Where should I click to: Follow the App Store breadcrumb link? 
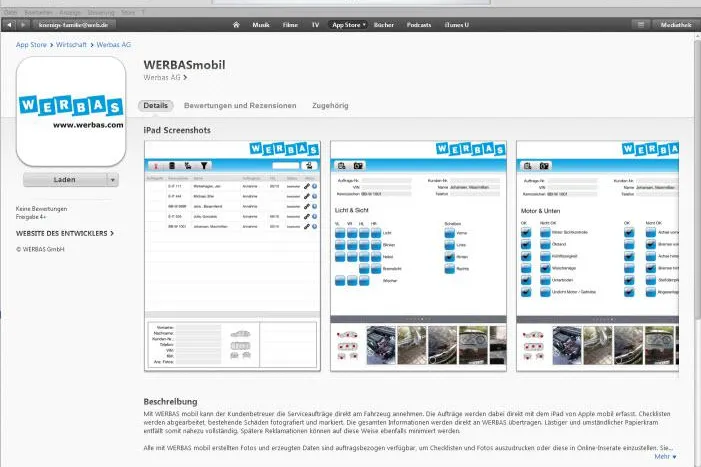31,45
